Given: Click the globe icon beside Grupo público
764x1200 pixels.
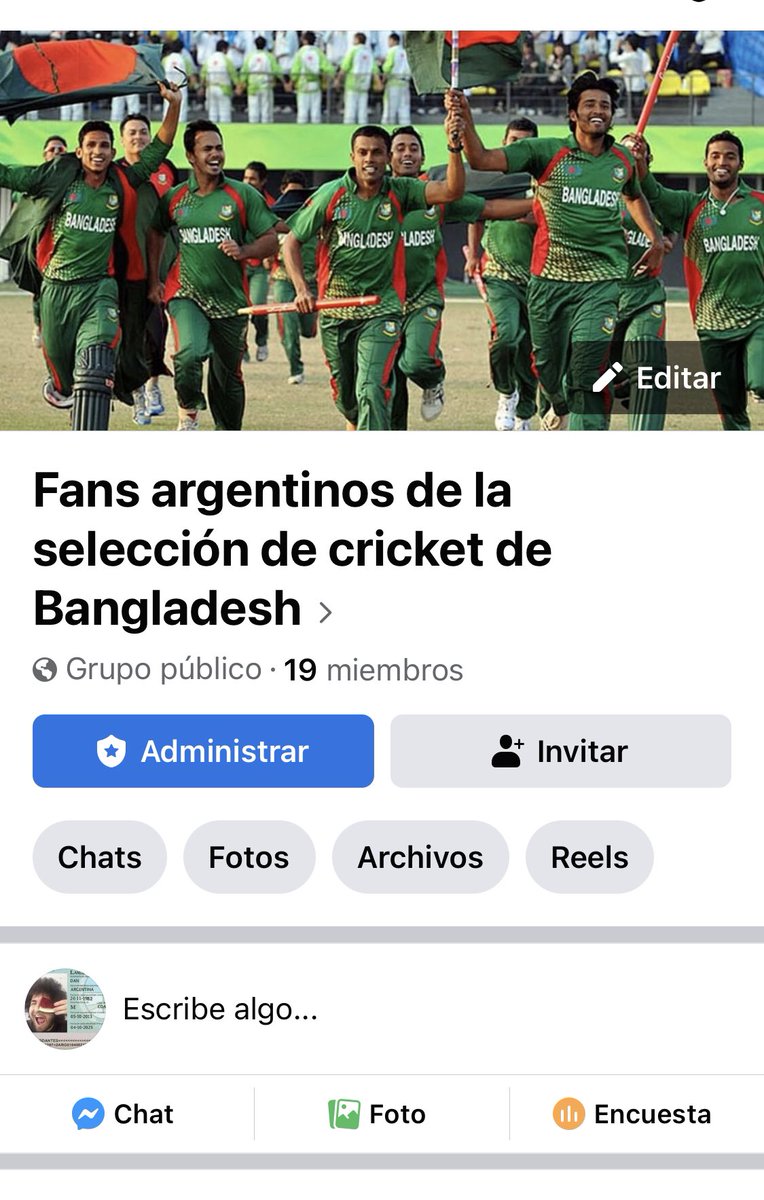Looking at the screenshot, I should [x=44, y=670].
